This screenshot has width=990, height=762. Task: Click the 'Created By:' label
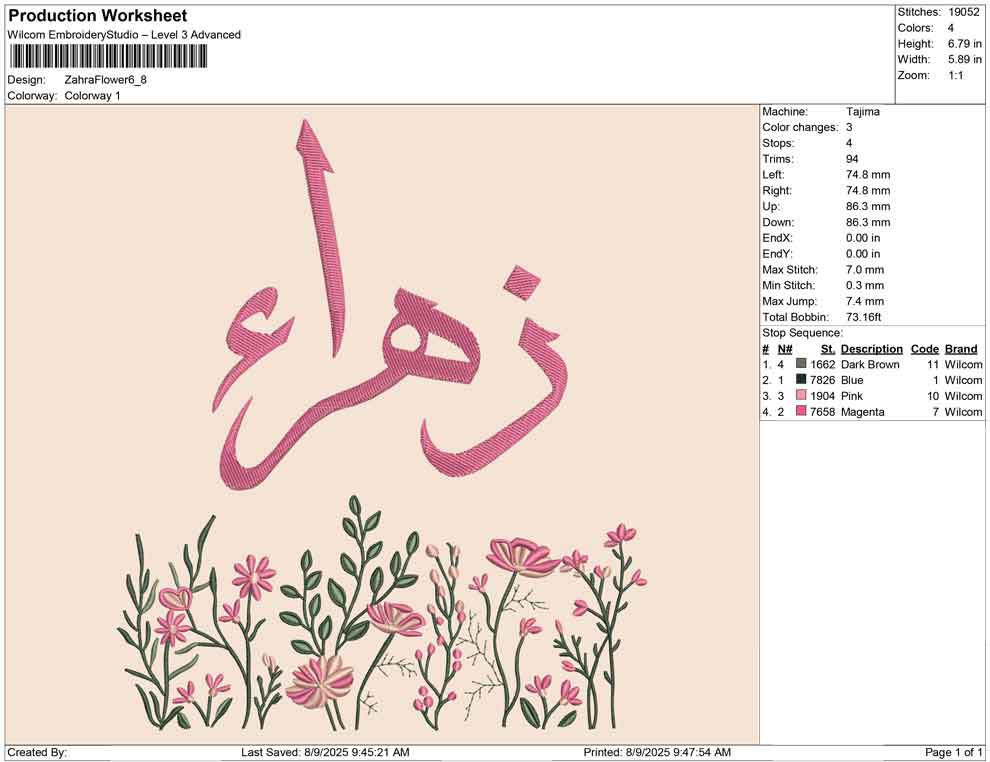pyautogui.click(x=37, y=752)
